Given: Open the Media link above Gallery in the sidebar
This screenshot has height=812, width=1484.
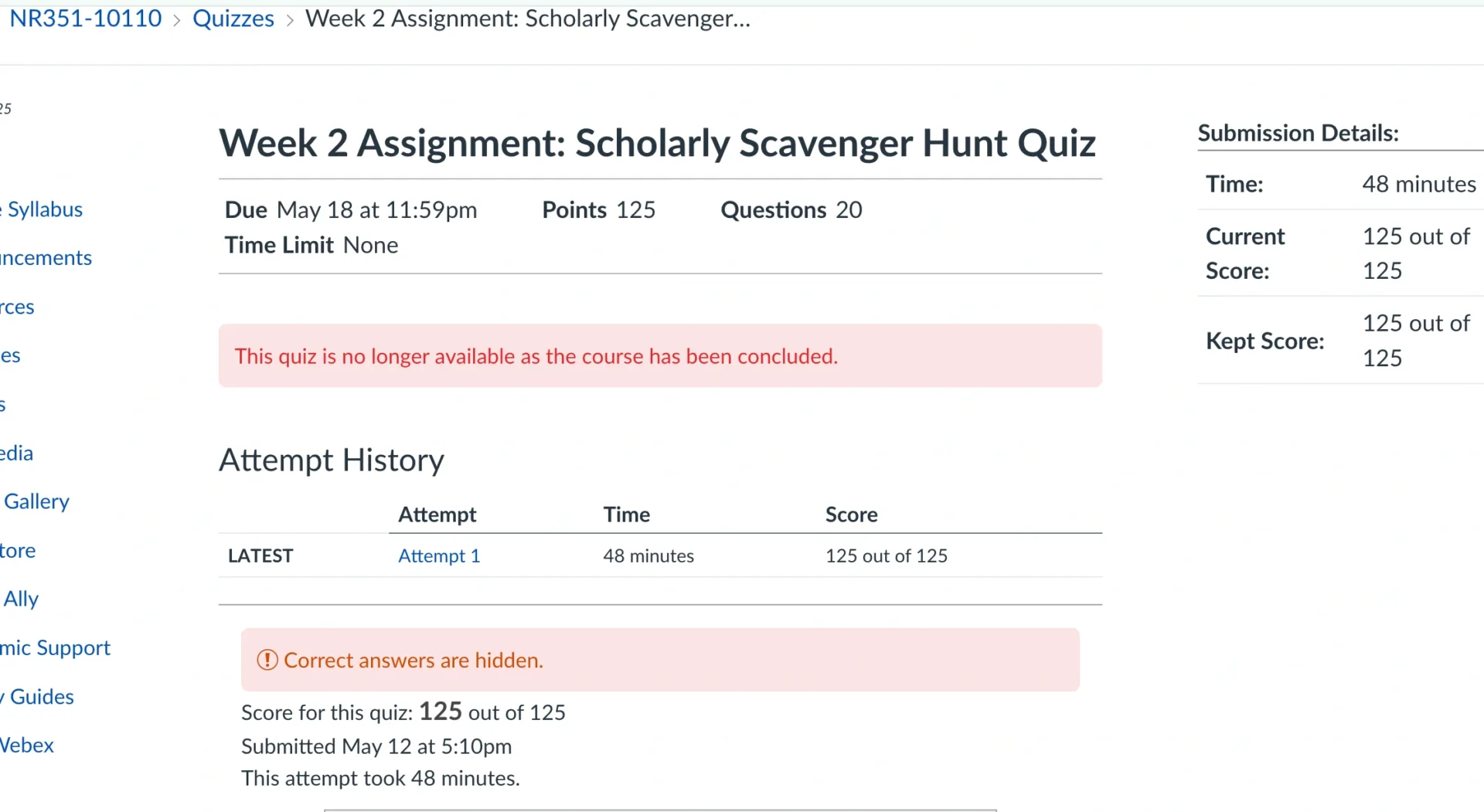Looking at the screenshot, I should 16,453.
